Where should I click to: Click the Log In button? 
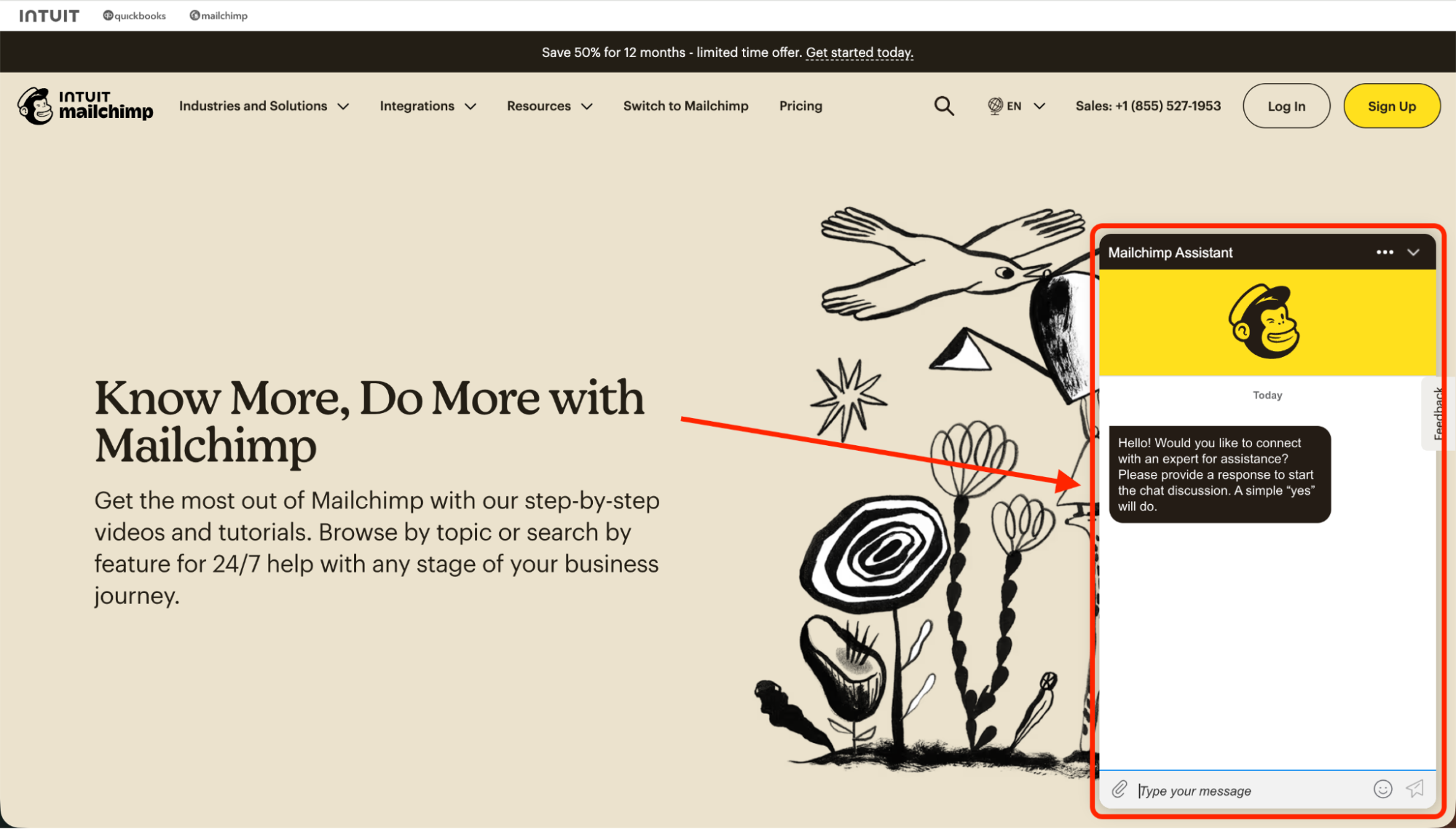click(1286, 106)
